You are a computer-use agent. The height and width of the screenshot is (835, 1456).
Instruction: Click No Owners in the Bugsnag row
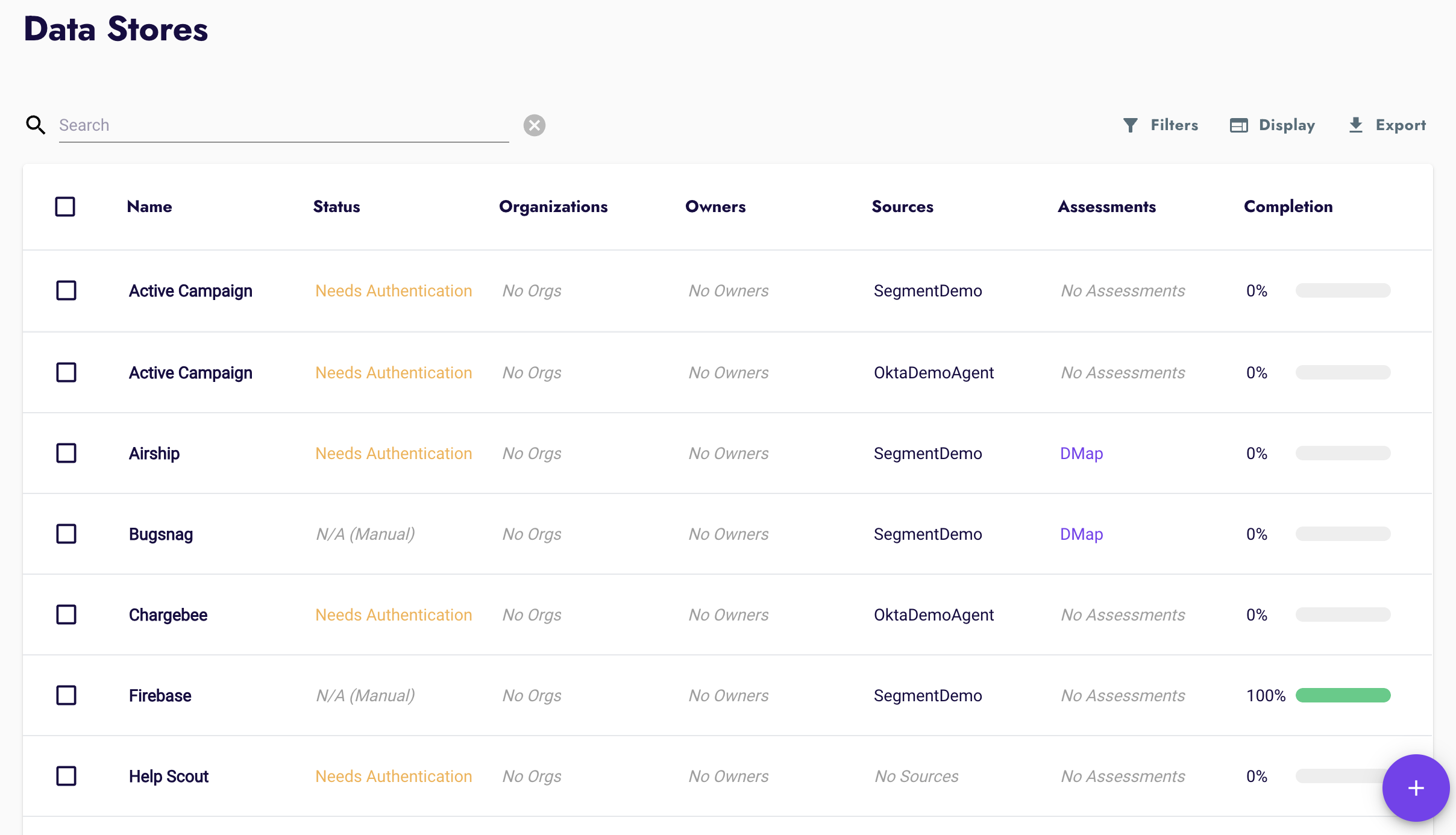[729, 534]
